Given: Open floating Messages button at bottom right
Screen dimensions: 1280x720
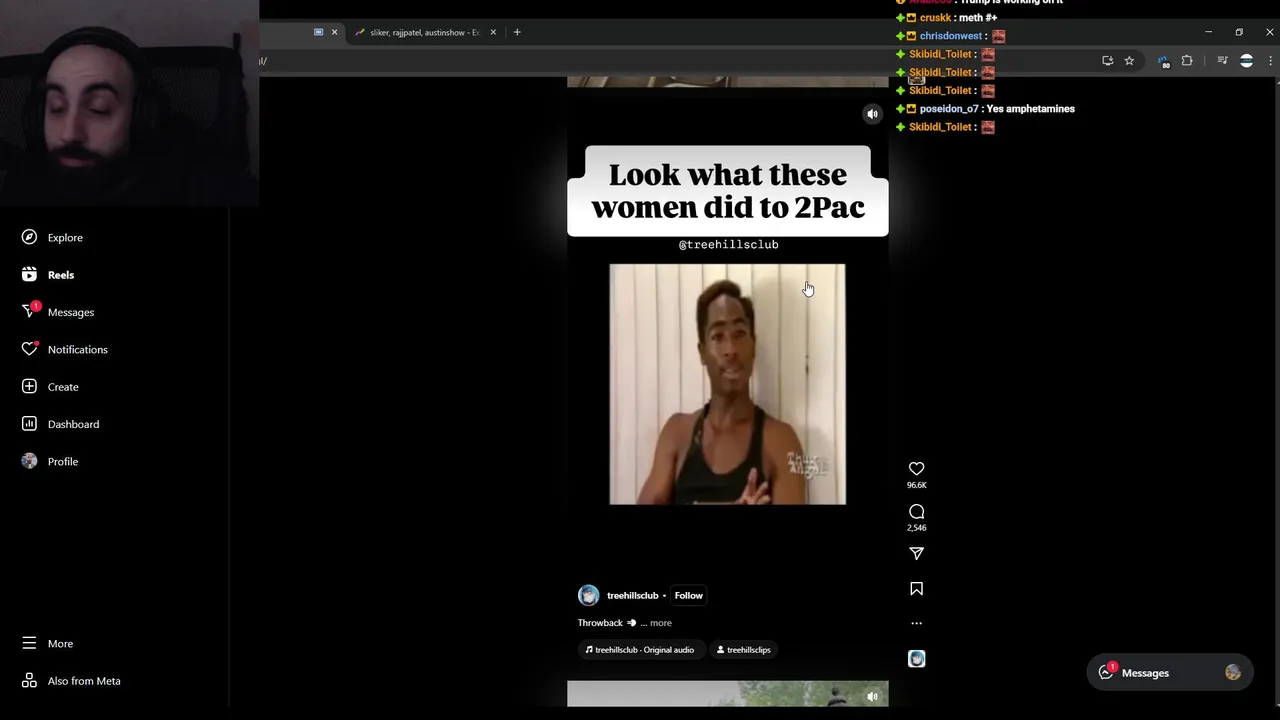Looking at the screenshot, I should coord(1170,673).
